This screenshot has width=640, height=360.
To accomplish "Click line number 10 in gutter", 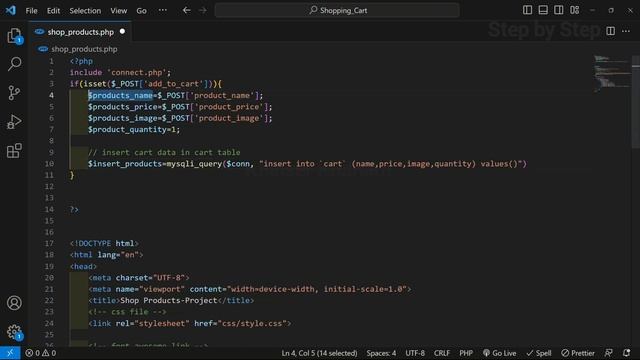I will 49,164.
